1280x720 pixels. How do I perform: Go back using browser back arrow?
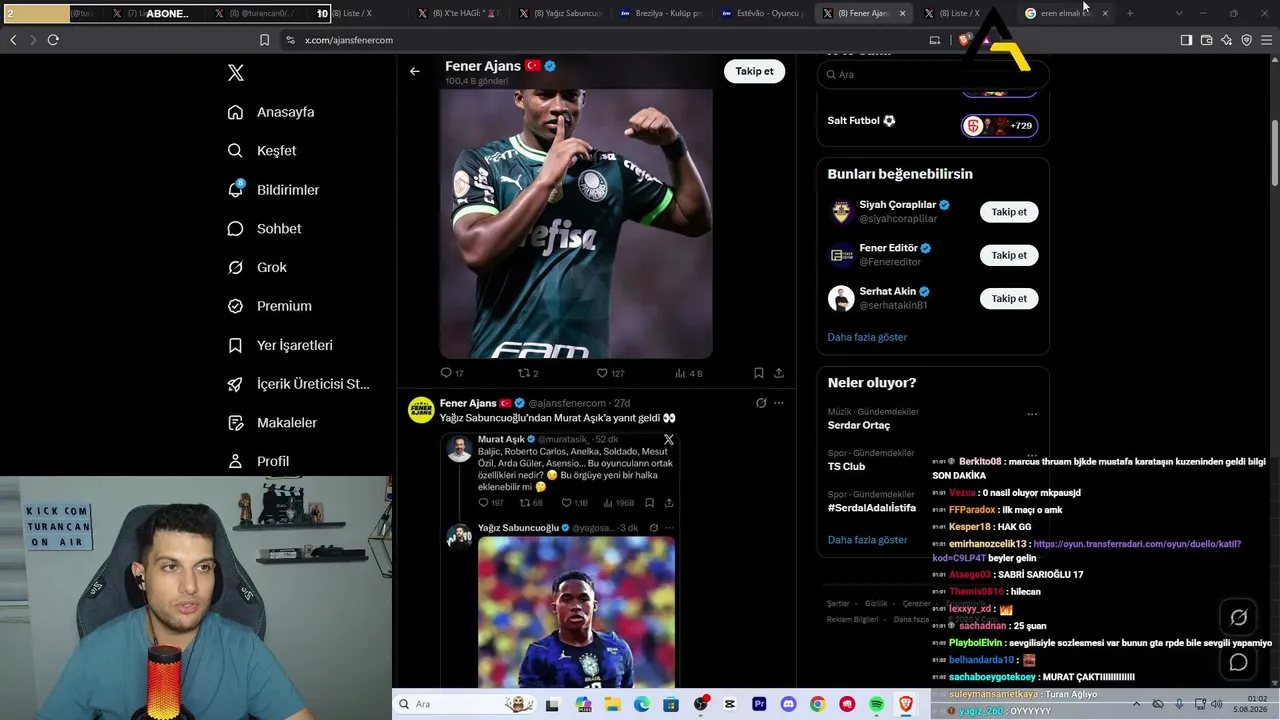(13, 40)
